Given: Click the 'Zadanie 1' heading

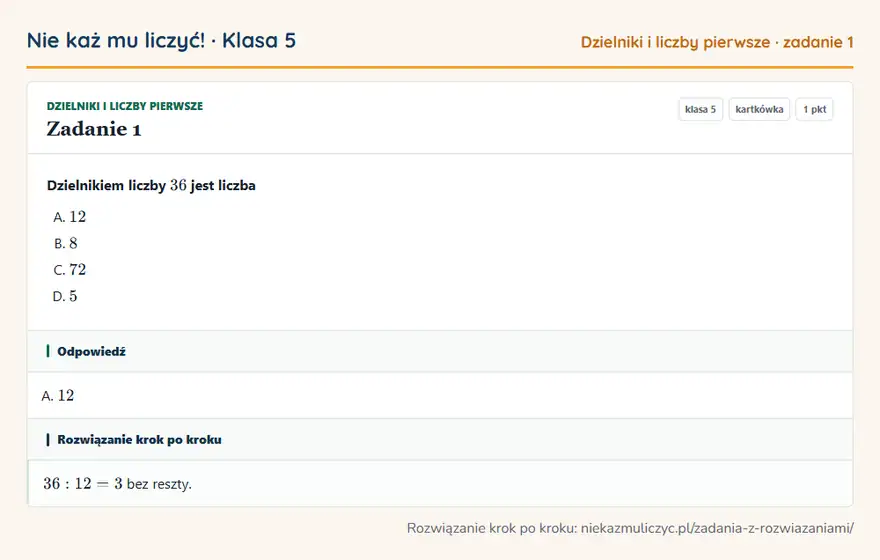Looking at the screenshot, I should pos(94,129).
